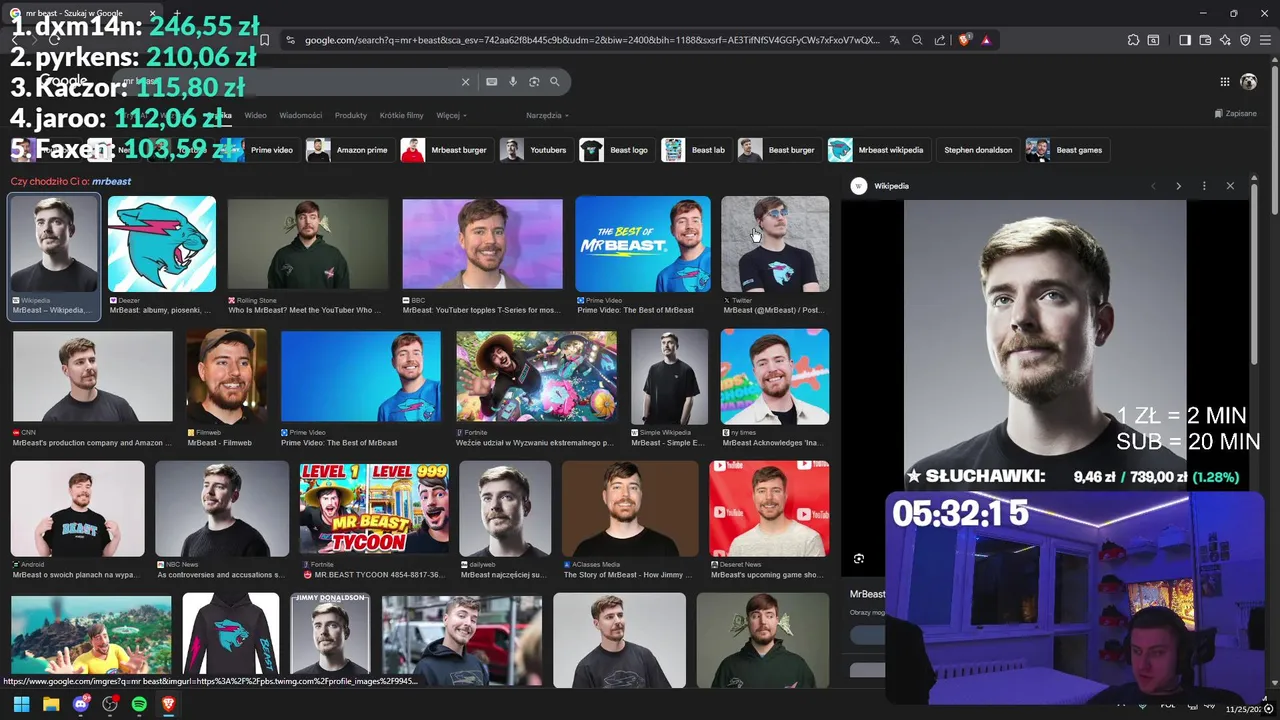Open three-dot options in preview panel
This screenshot has height=720, width=1280.
[1204, 186]
